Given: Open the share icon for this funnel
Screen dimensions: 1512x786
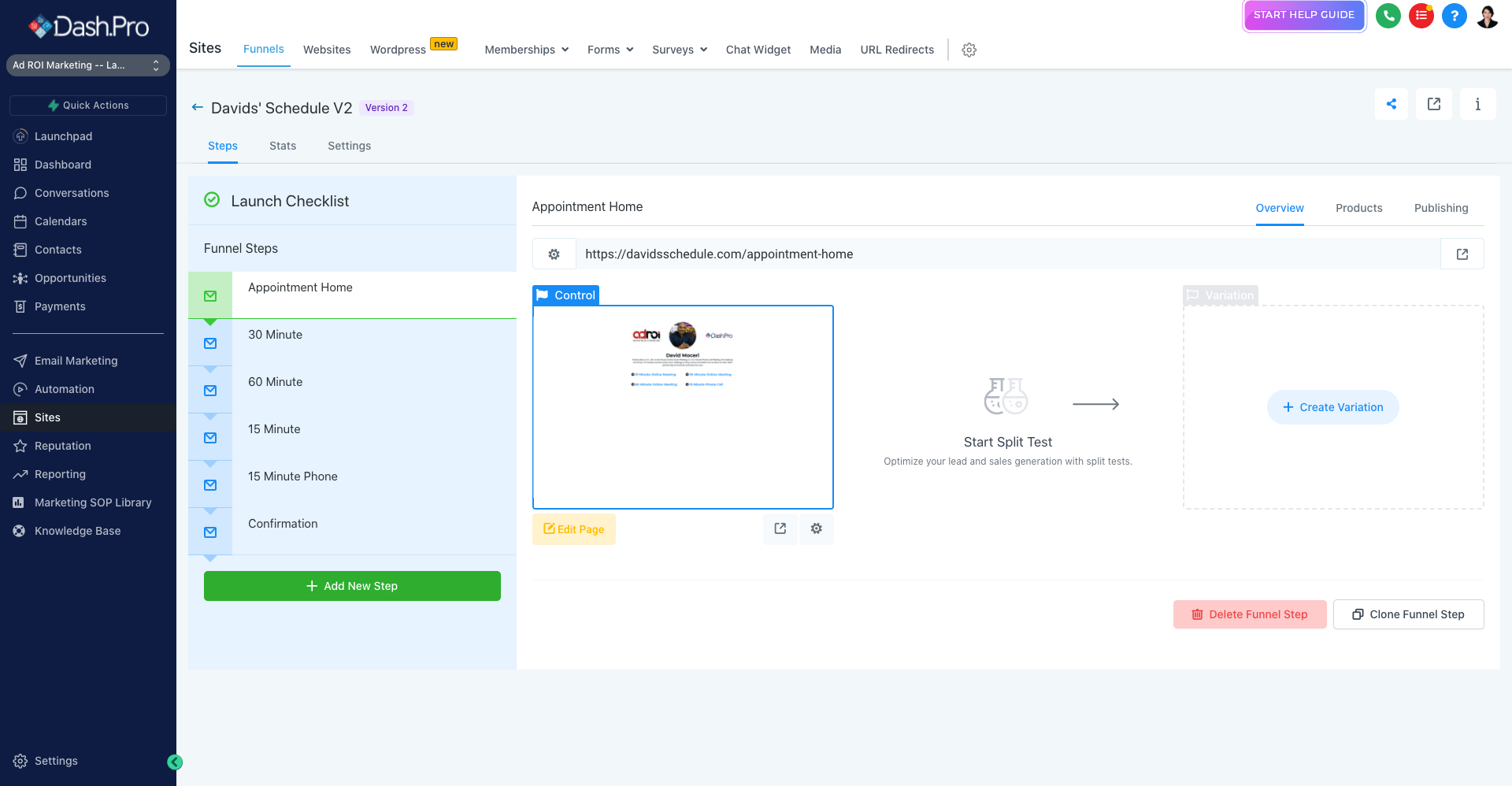Looking at the screenshot, I should (1392, 103).
